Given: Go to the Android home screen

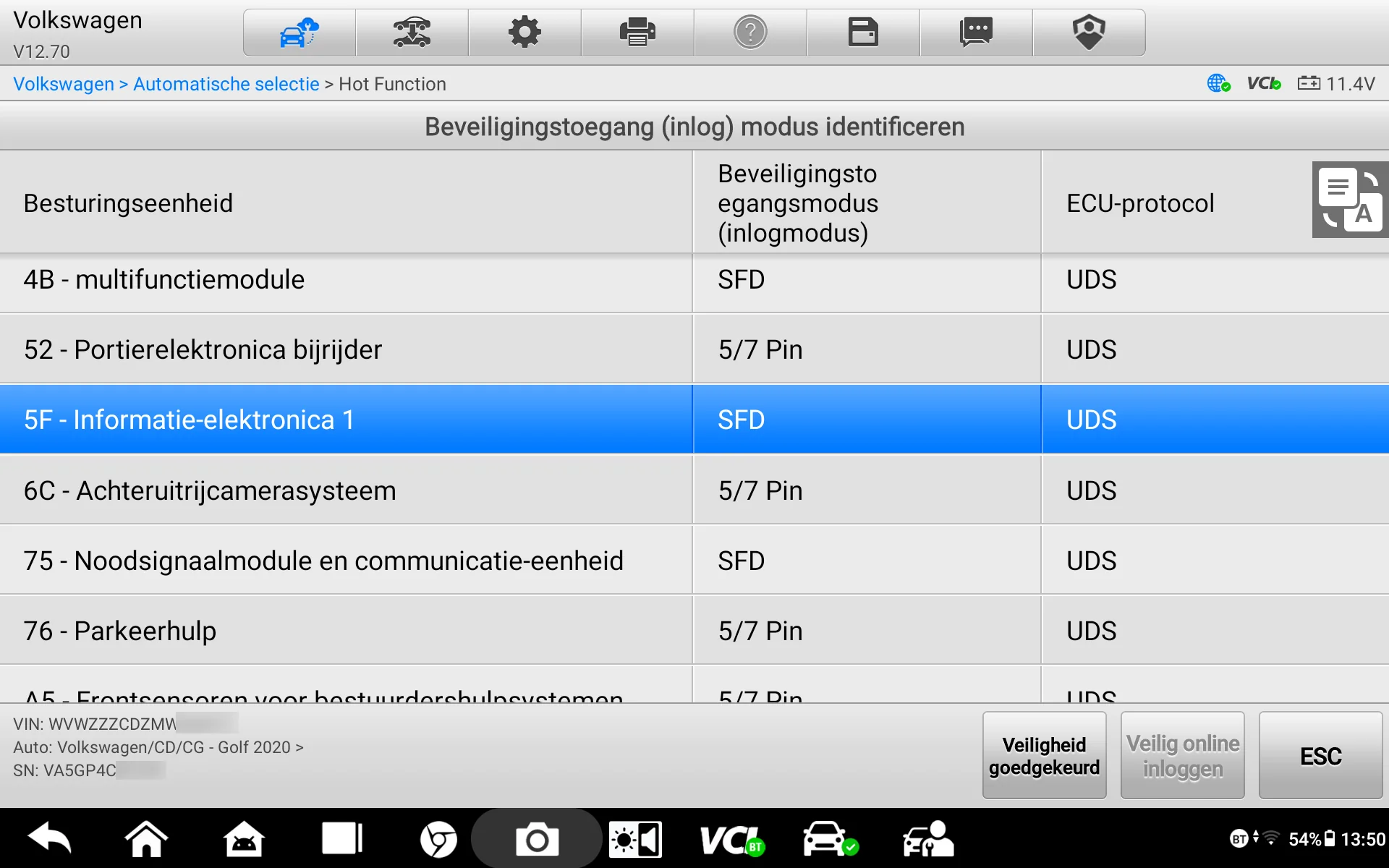Looking at the screenshot, I should click(x=146, y=839).
